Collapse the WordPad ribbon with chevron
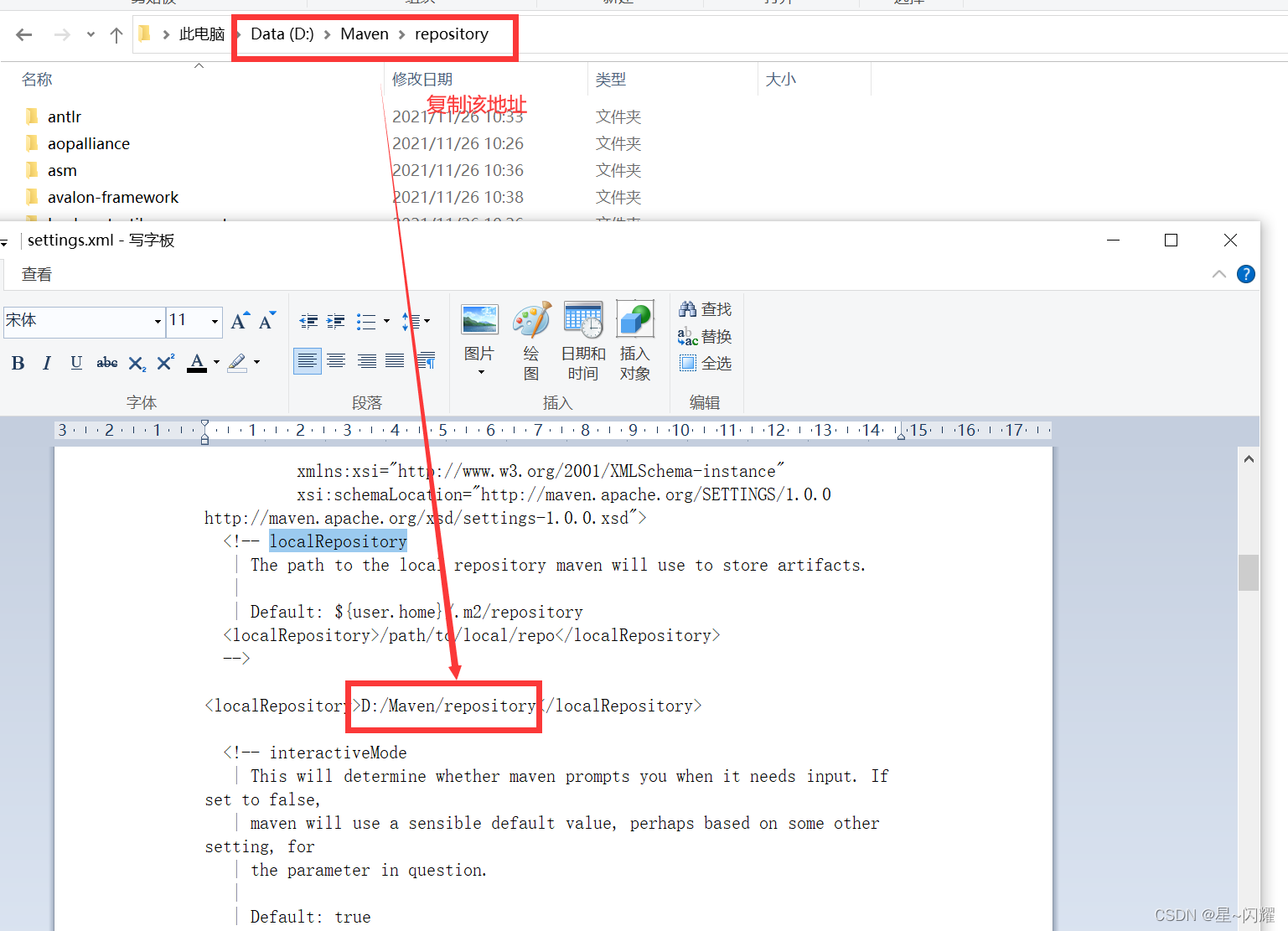The height and width of the screenshot is (931, 1288). tap(1219, 274)
